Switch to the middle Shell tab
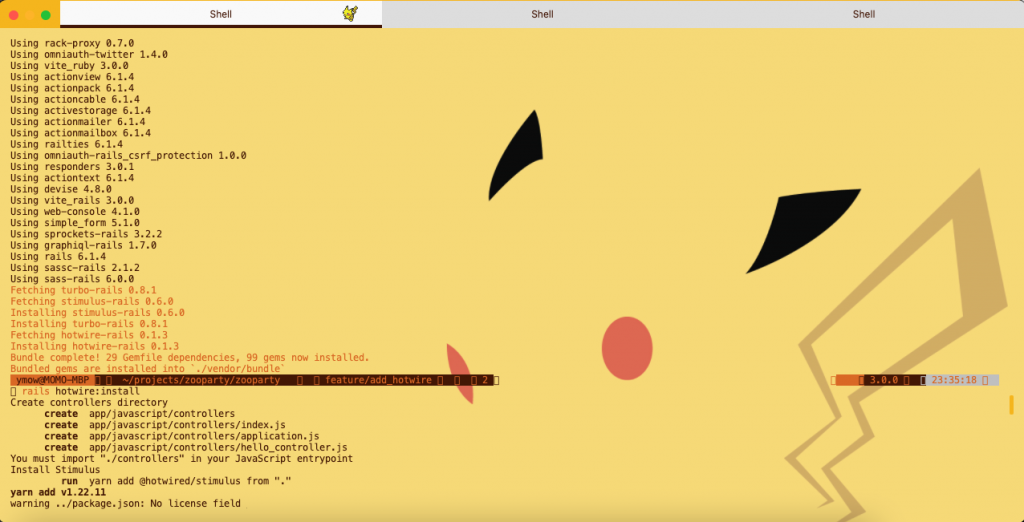The height and width of the screenshot is (522, 1024). (542, 14)
